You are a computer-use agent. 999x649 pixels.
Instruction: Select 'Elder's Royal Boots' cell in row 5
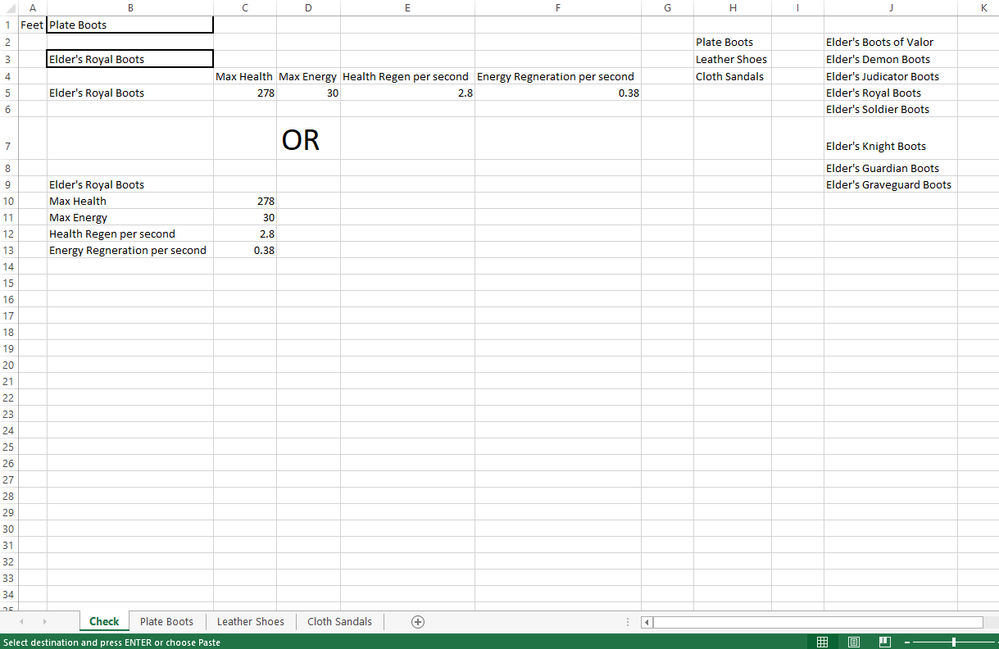click(130, 93)
